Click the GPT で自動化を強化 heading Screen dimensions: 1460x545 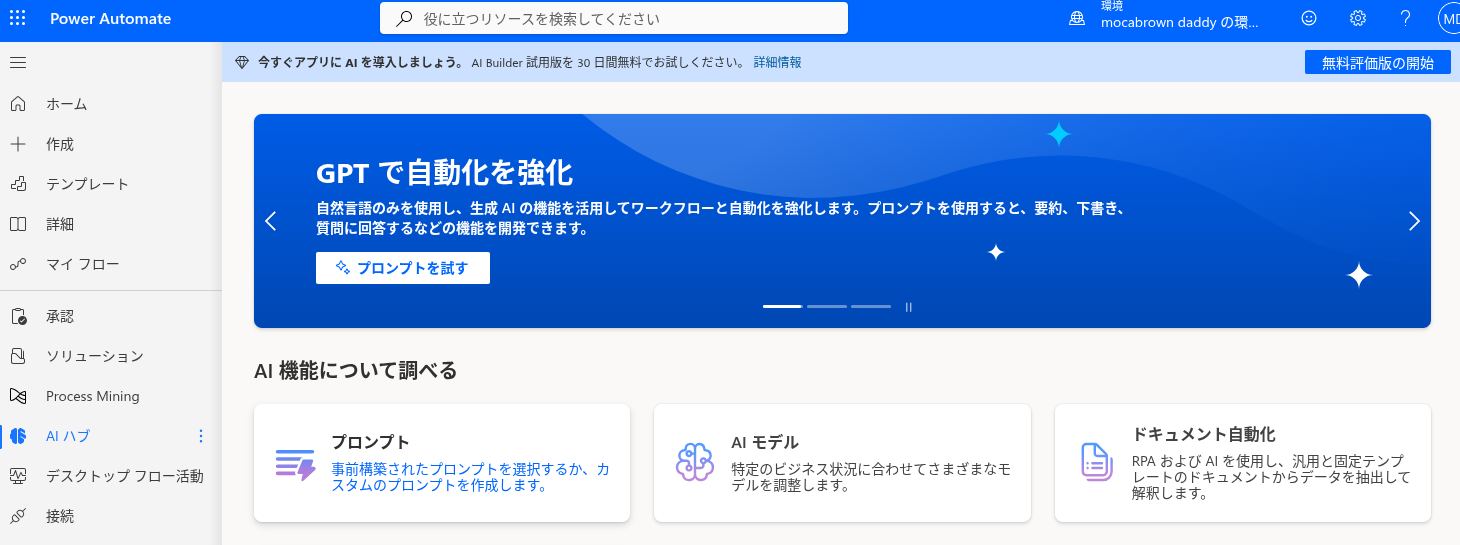pyautogui.click(x=444, y=173)
